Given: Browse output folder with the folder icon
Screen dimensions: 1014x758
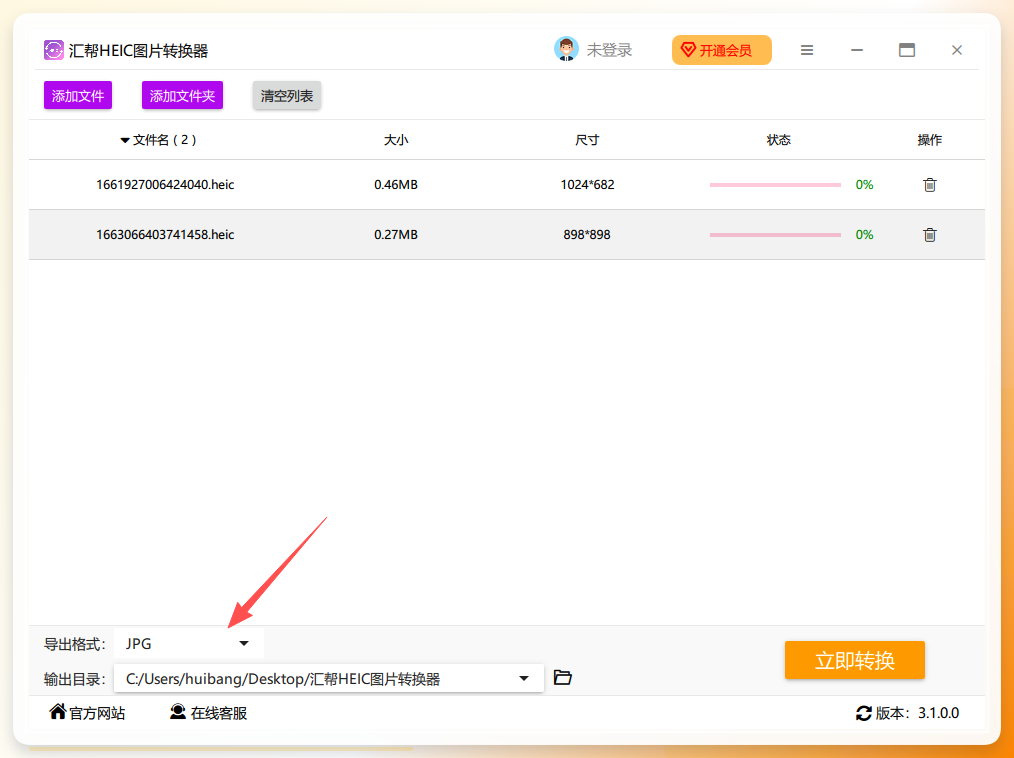Looking at the screenshot, I should coord(563,677).
